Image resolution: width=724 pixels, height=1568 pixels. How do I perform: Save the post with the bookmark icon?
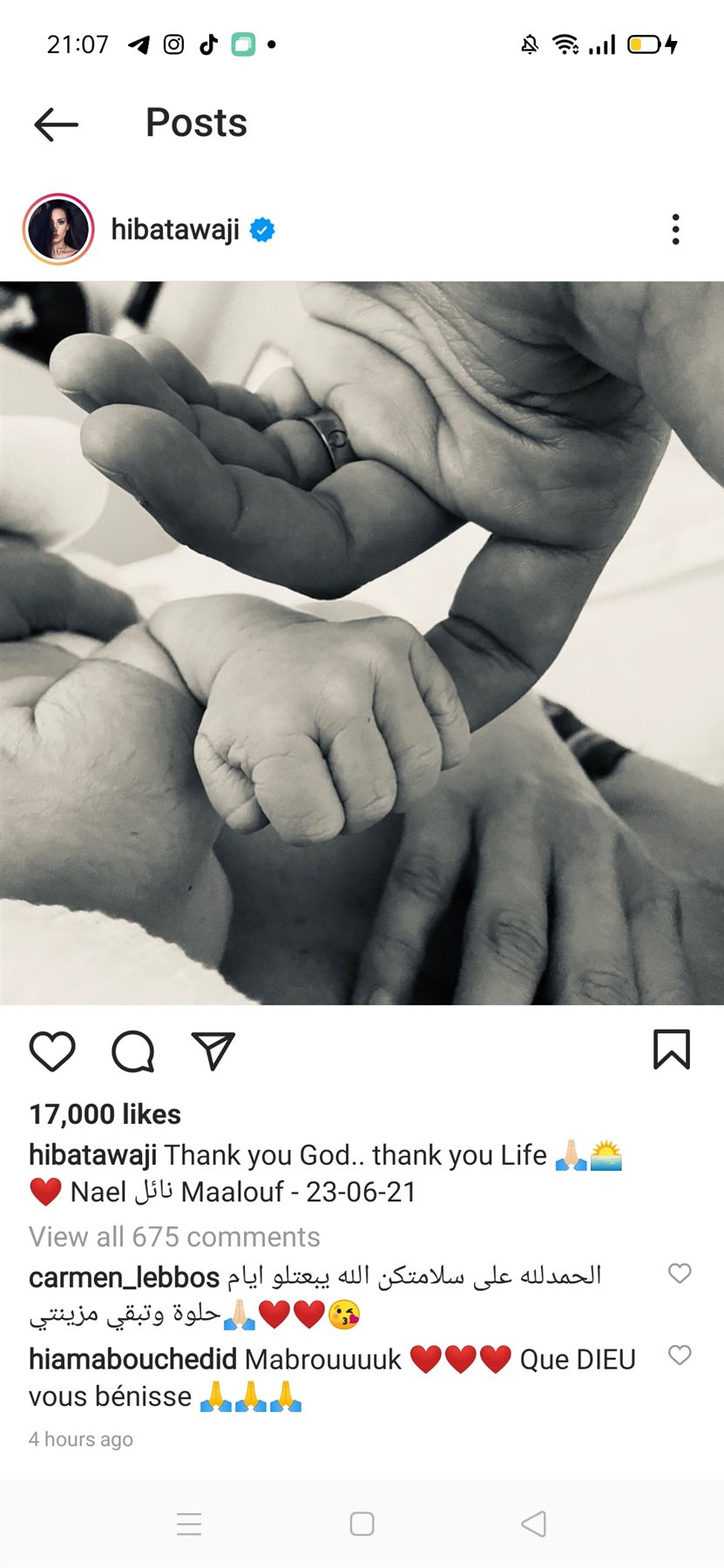tap(672, 1049)
